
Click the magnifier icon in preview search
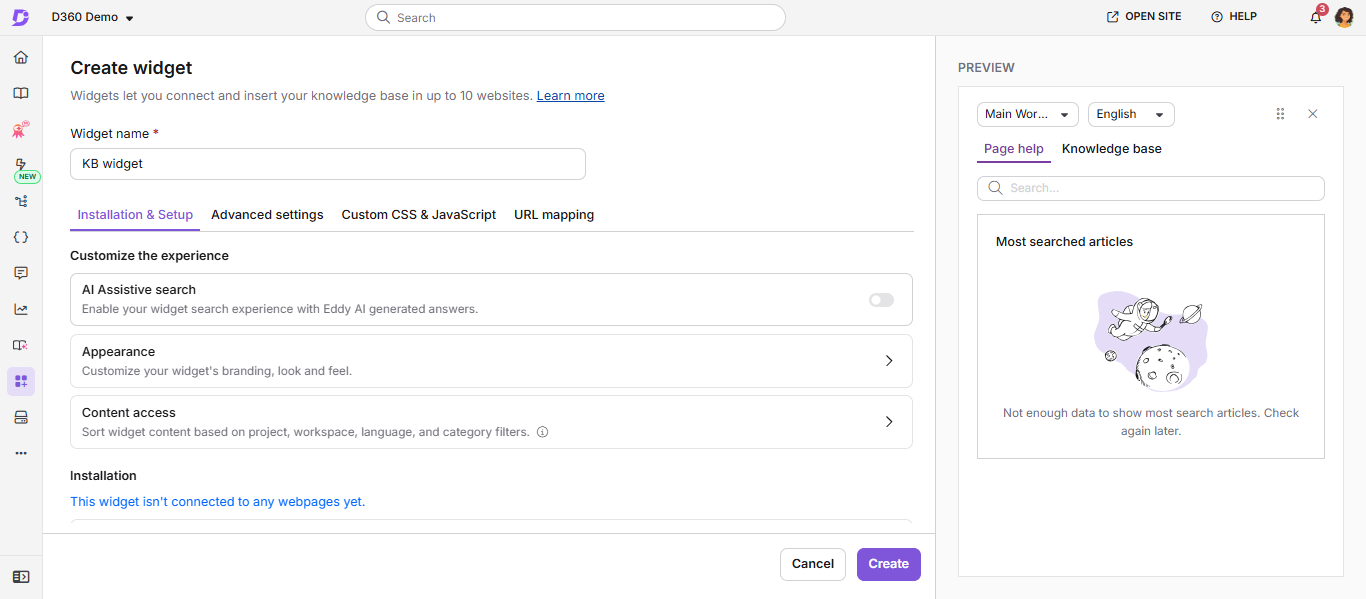(995, 188)
